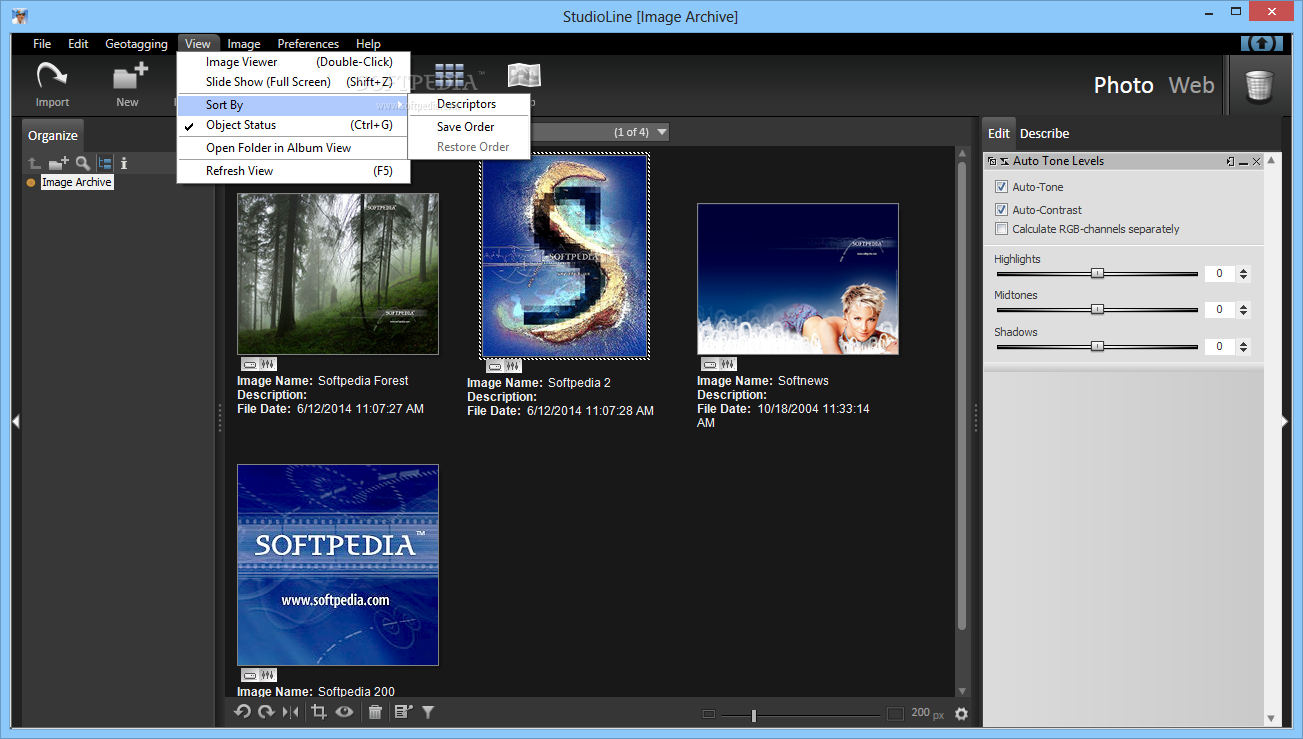Rotate image right with bottom toolbar

tap(266, 712)
